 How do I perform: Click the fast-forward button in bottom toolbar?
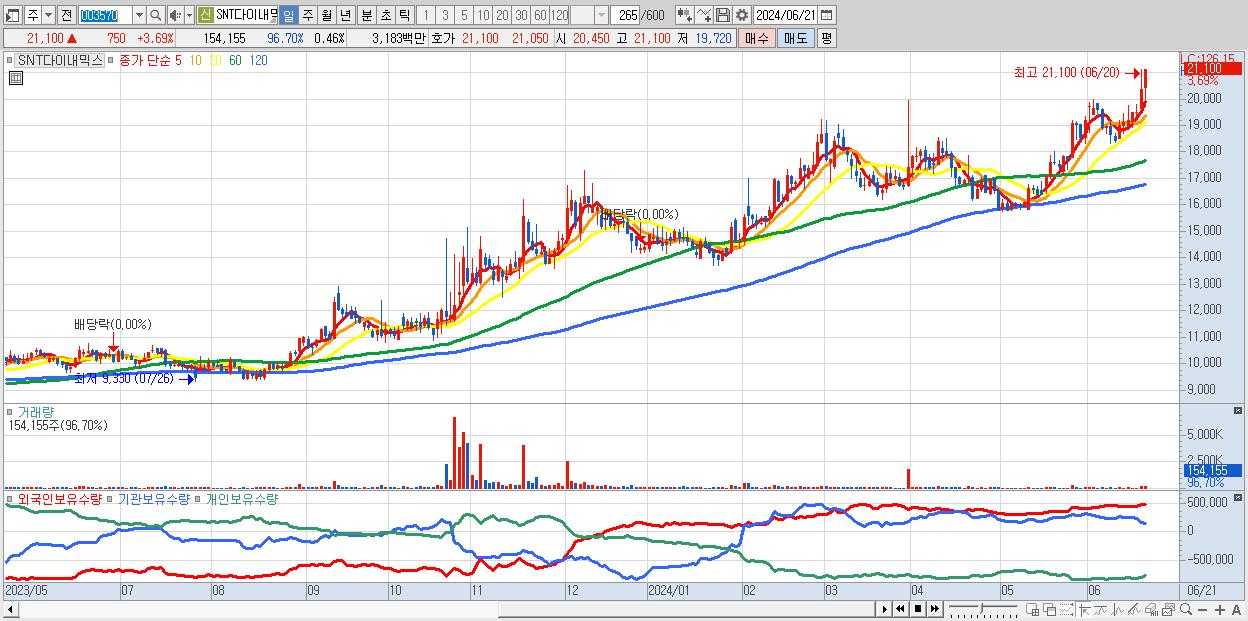click(x=934, y=609)
